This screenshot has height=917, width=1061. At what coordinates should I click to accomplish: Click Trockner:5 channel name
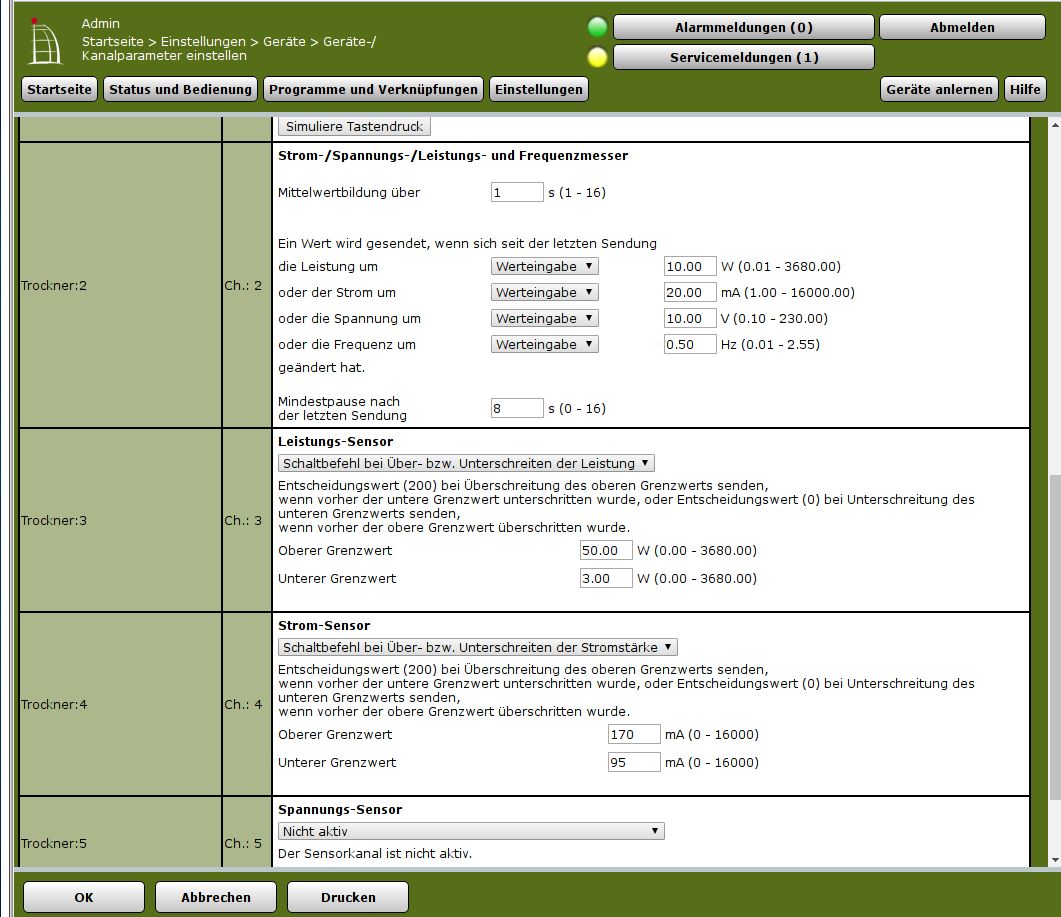click(x=54, y=843)
